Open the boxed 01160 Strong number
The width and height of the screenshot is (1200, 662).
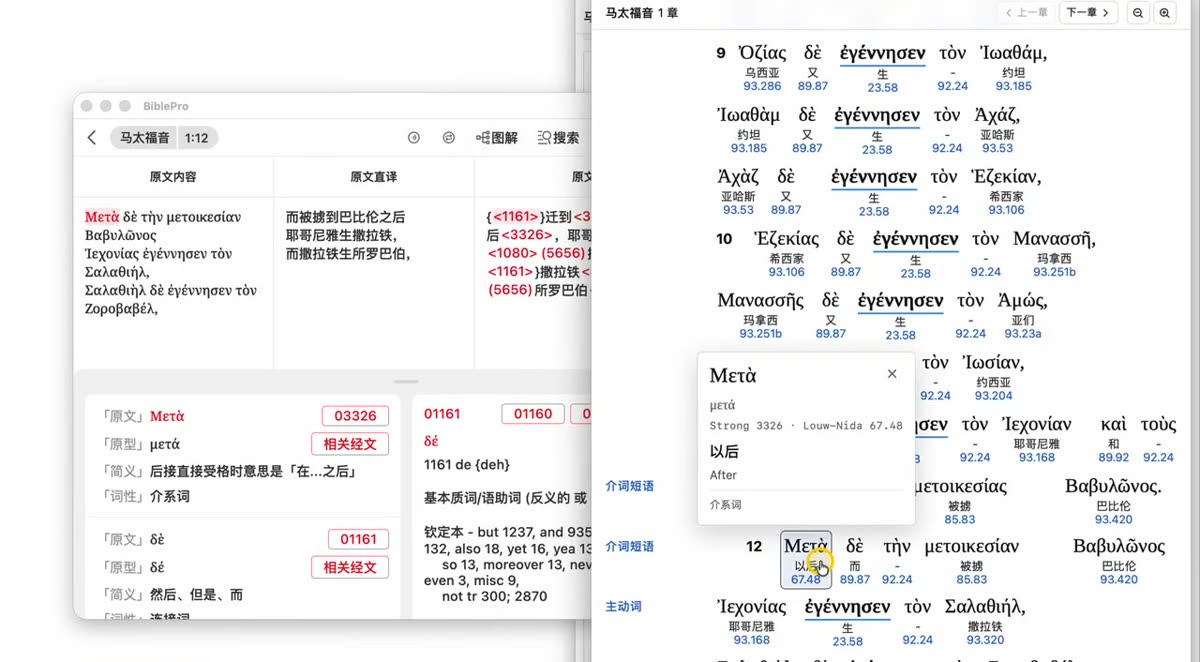[533, 414]
